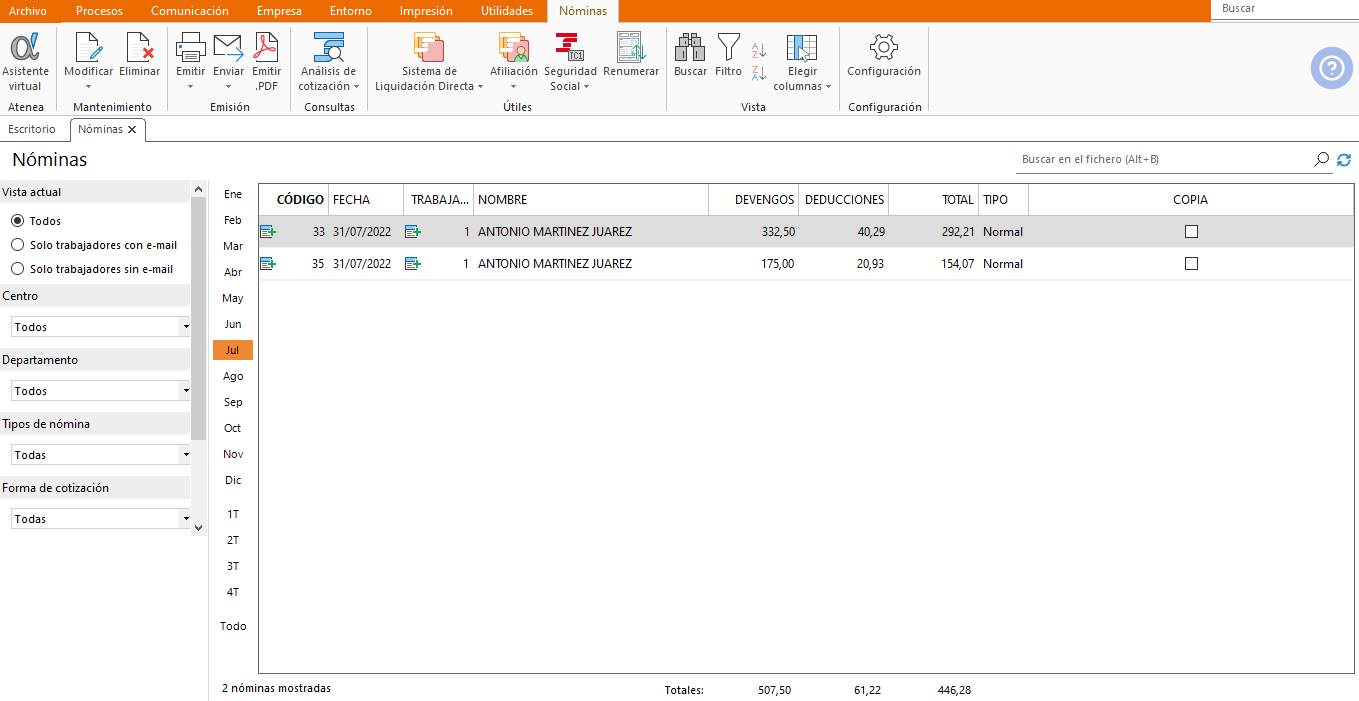Viewport: 1359px width, 701px height.
Task: Click the help question mark button
Action: [x=1331, y=68]
